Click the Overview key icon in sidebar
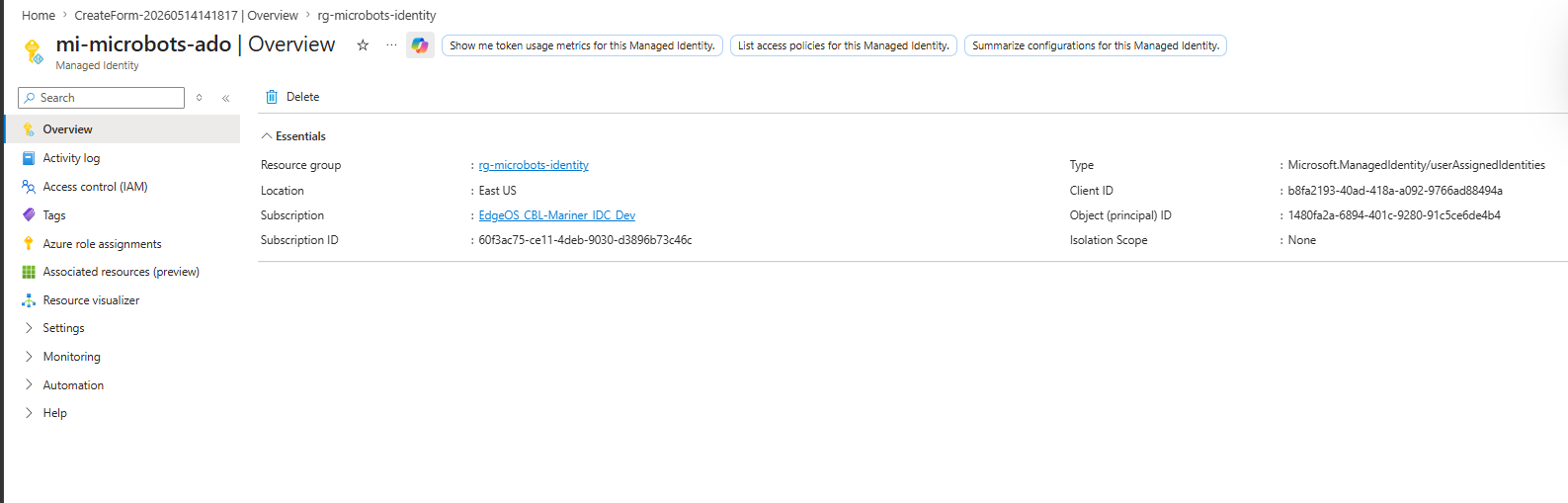This screenshot has width=1568, height=503. [29, 129]
